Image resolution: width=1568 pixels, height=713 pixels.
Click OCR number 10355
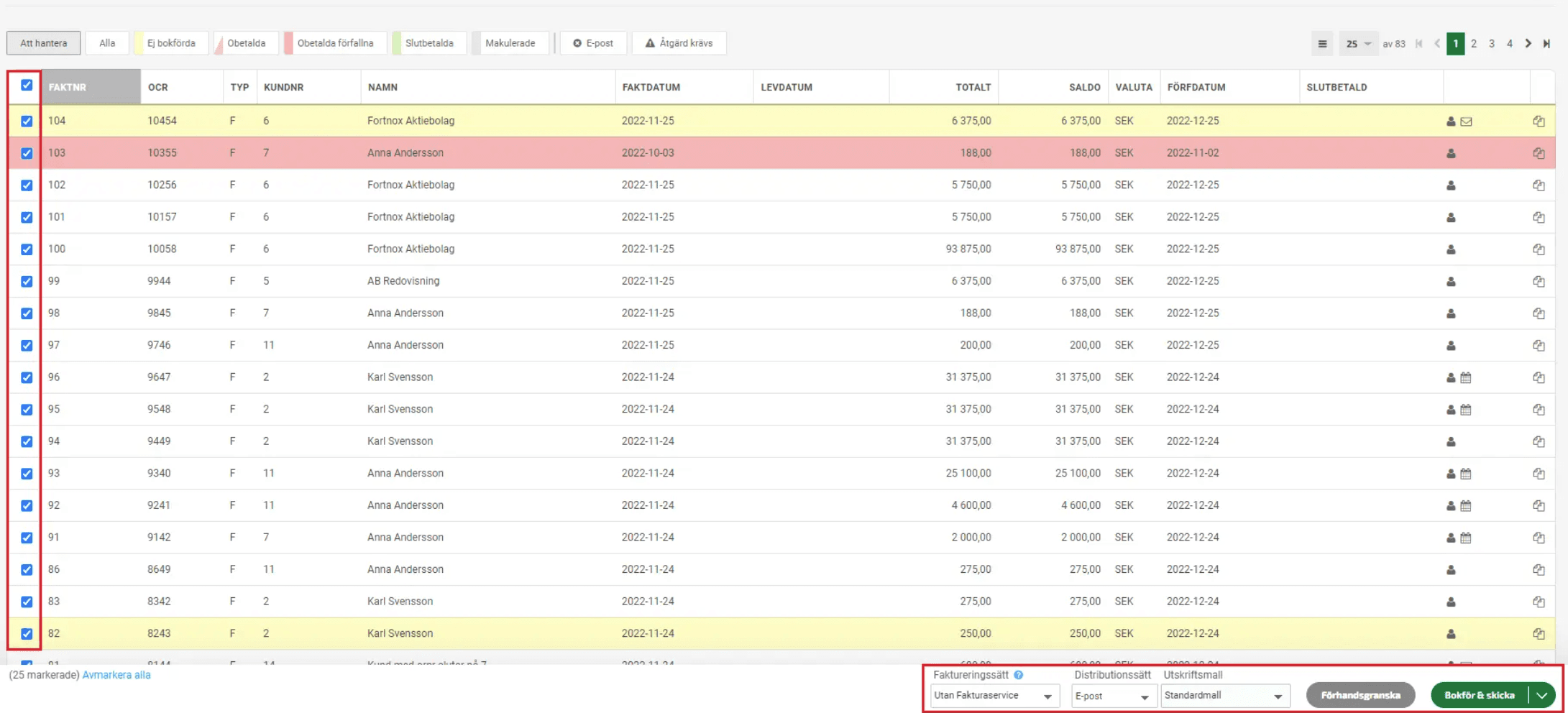point(162,153)
